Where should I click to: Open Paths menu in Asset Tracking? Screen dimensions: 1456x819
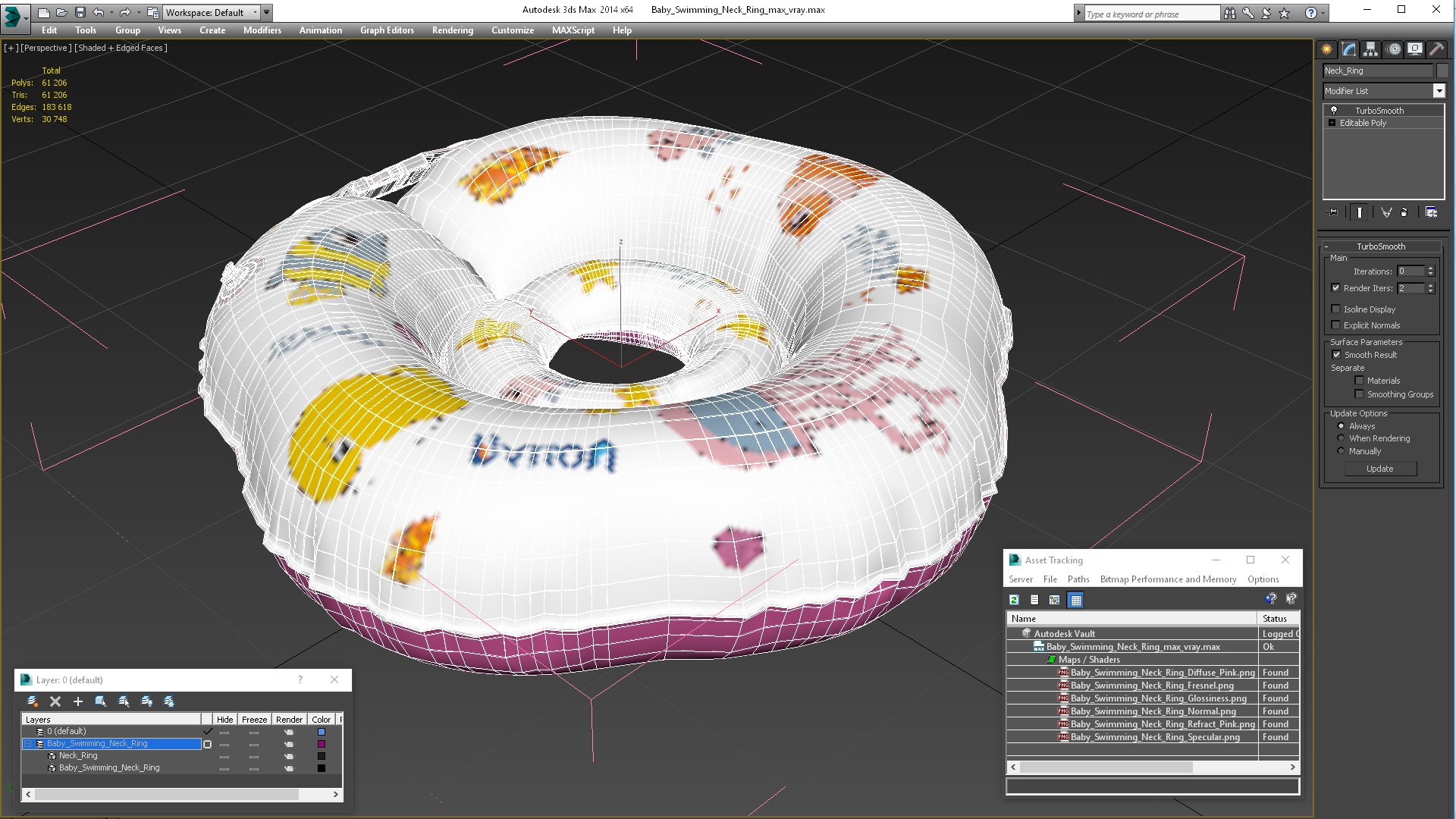(x=1078, y=579)
